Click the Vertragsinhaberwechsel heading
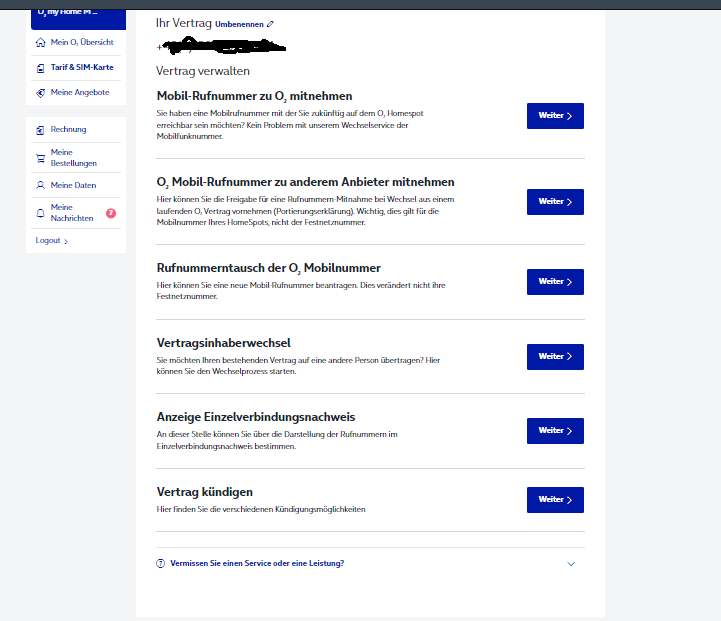721x621 pixels. click(x=223, y=343)
